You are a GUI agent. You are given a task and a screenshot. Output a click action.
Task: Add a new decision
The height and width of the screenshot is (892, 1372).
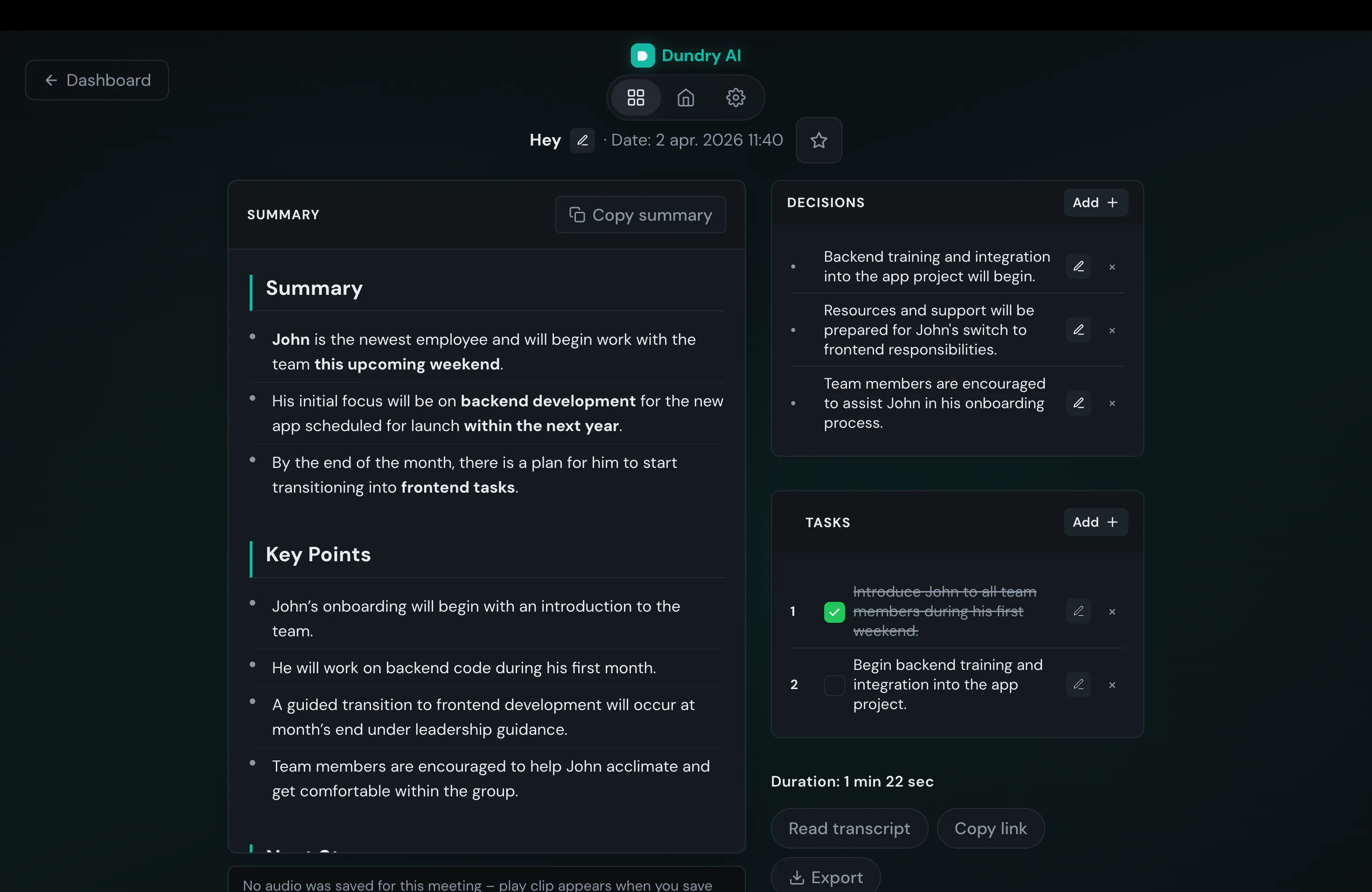[x=1095, y=202]
